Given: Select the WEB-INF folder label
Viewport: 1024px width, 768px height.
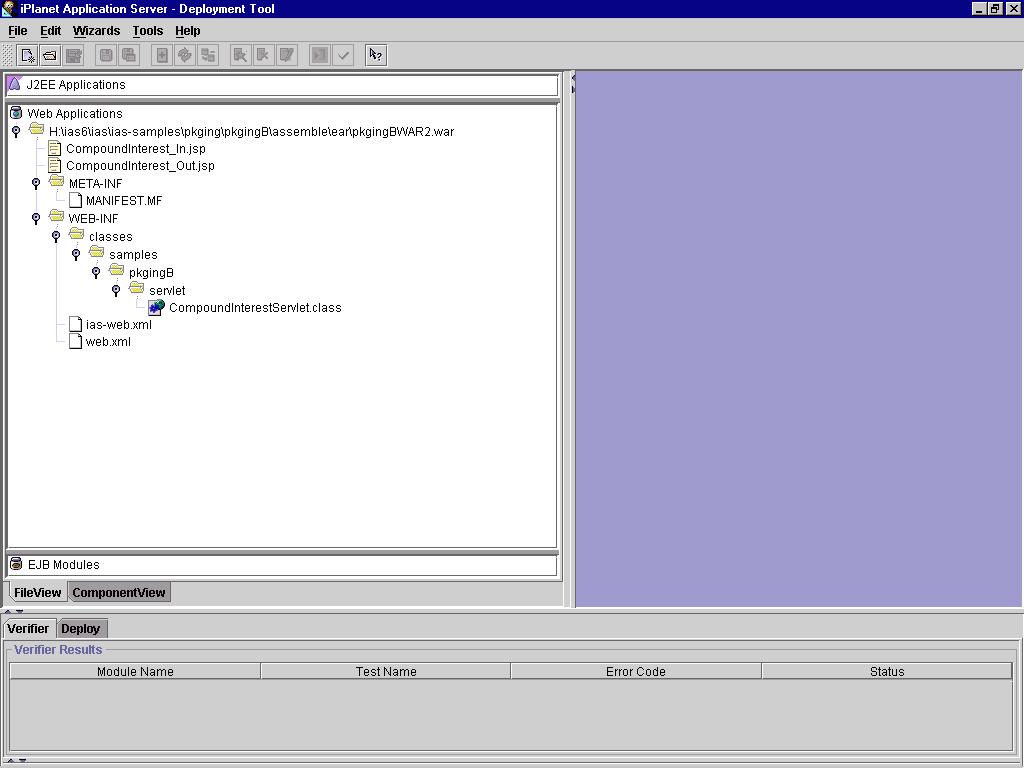Looking at the screenshot, I should pos(93,219).
